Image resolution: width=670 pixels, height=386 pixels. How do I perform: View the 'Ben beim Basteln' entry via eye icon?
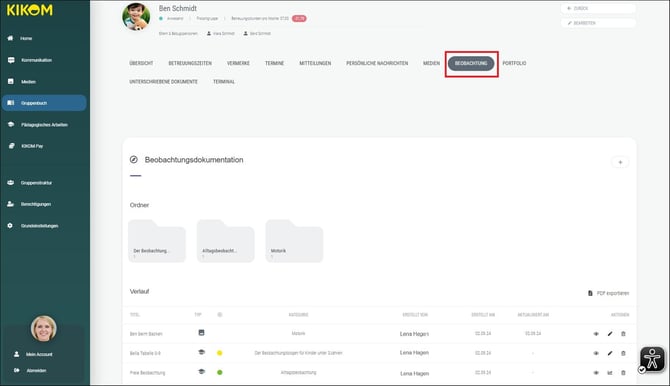click(596, 334)
